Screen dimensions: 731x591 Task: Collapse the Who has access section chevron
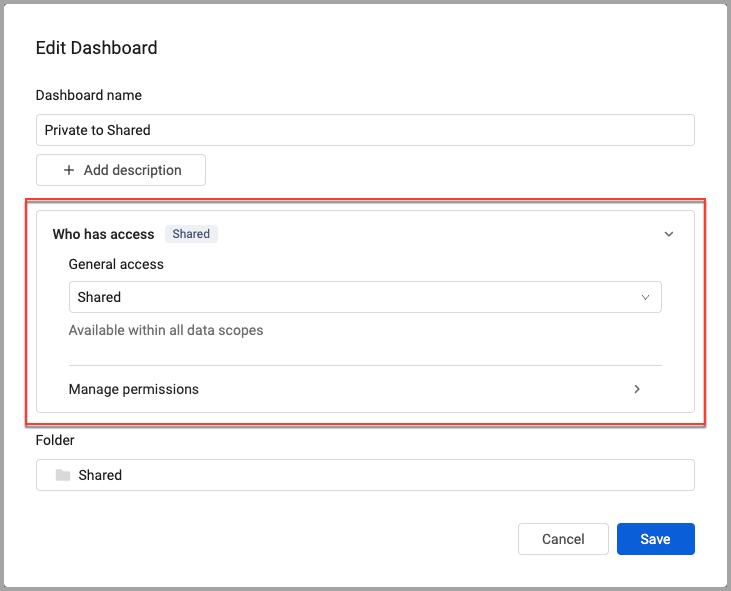pyautogui.click(x=669, y=234)
